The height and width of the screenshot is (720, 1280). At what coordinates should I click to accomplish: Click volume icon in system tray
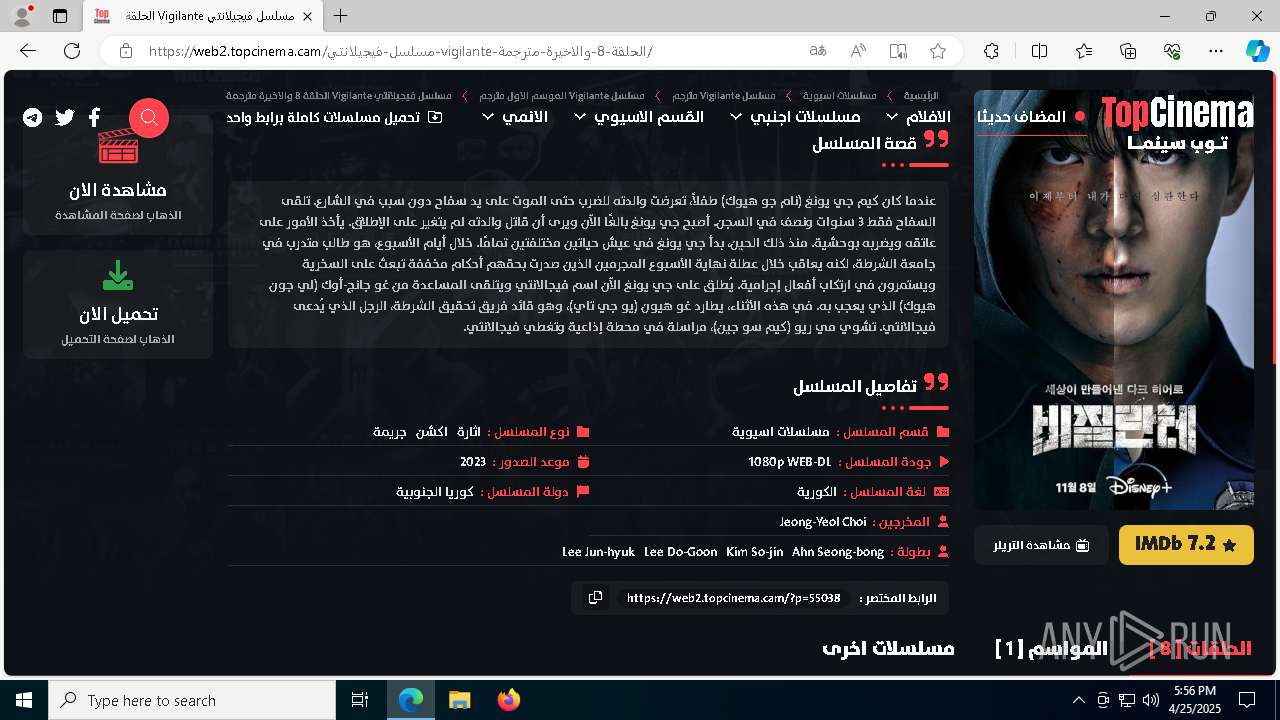pyautogui.click(x=1150, y=700)
